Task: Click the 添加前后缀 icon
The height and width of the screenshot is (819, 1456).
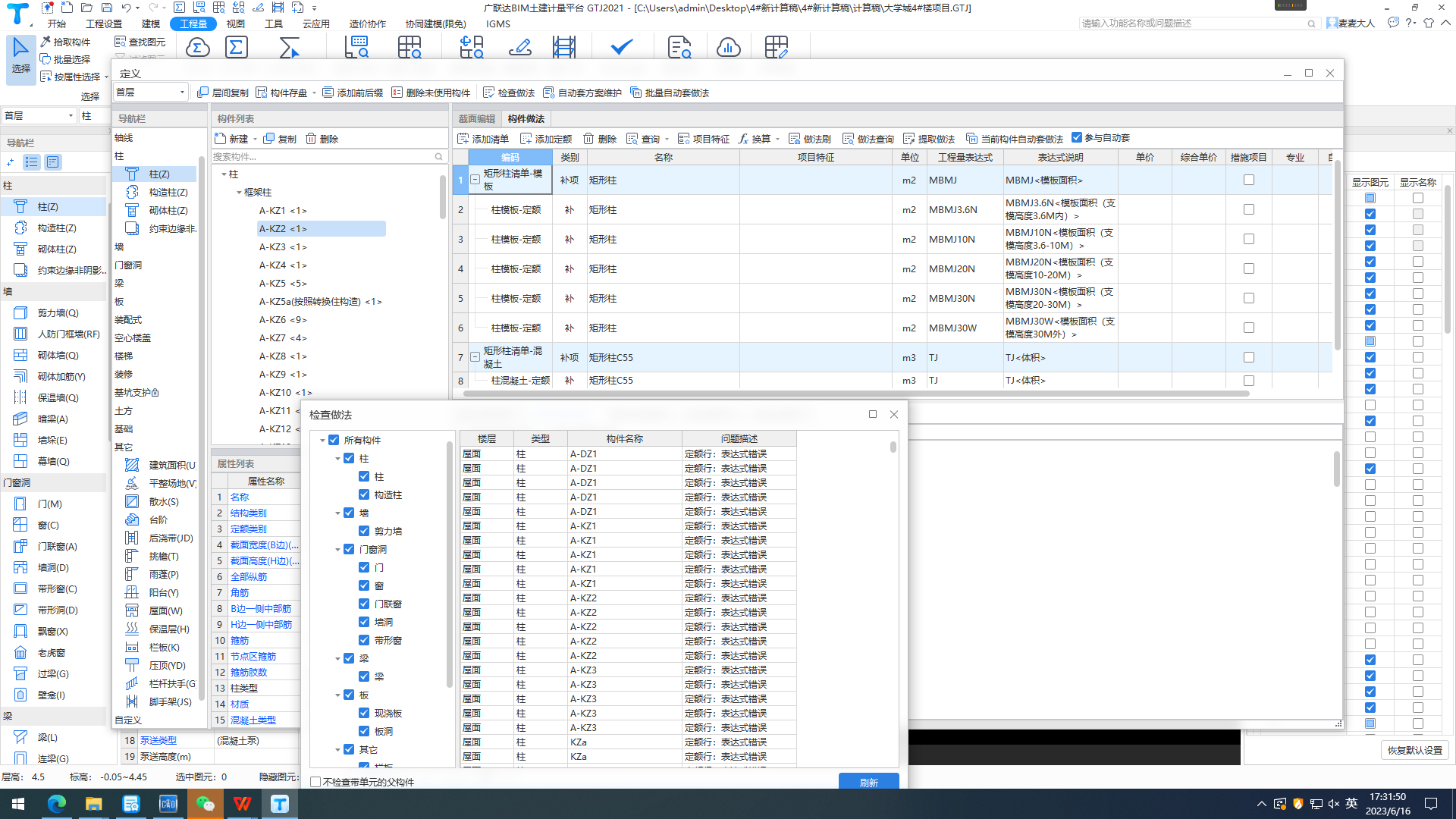Action: pyautogui.click(x=328, y=93)
